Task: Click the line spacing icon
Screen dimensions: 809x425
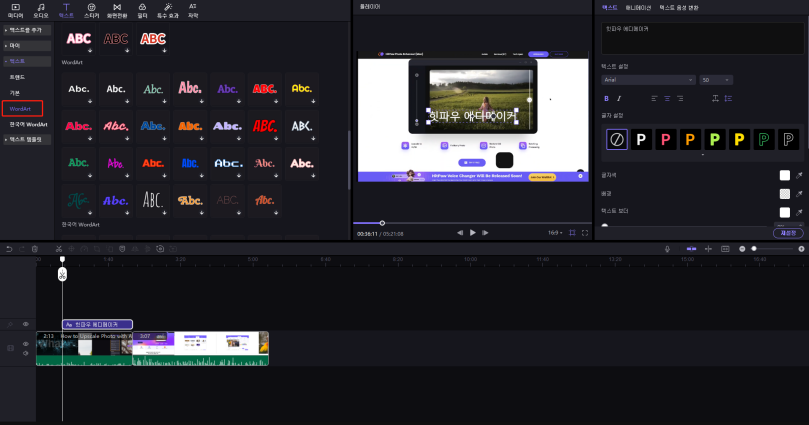Action: point(728,99)
